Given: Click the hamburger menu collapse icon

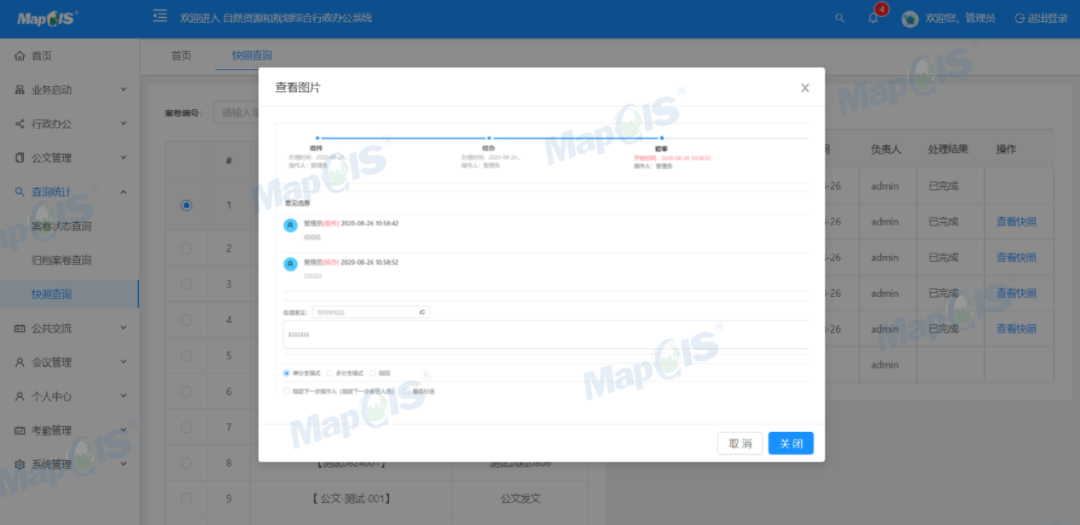Looking at the screenshot, I should click(160, 17).
